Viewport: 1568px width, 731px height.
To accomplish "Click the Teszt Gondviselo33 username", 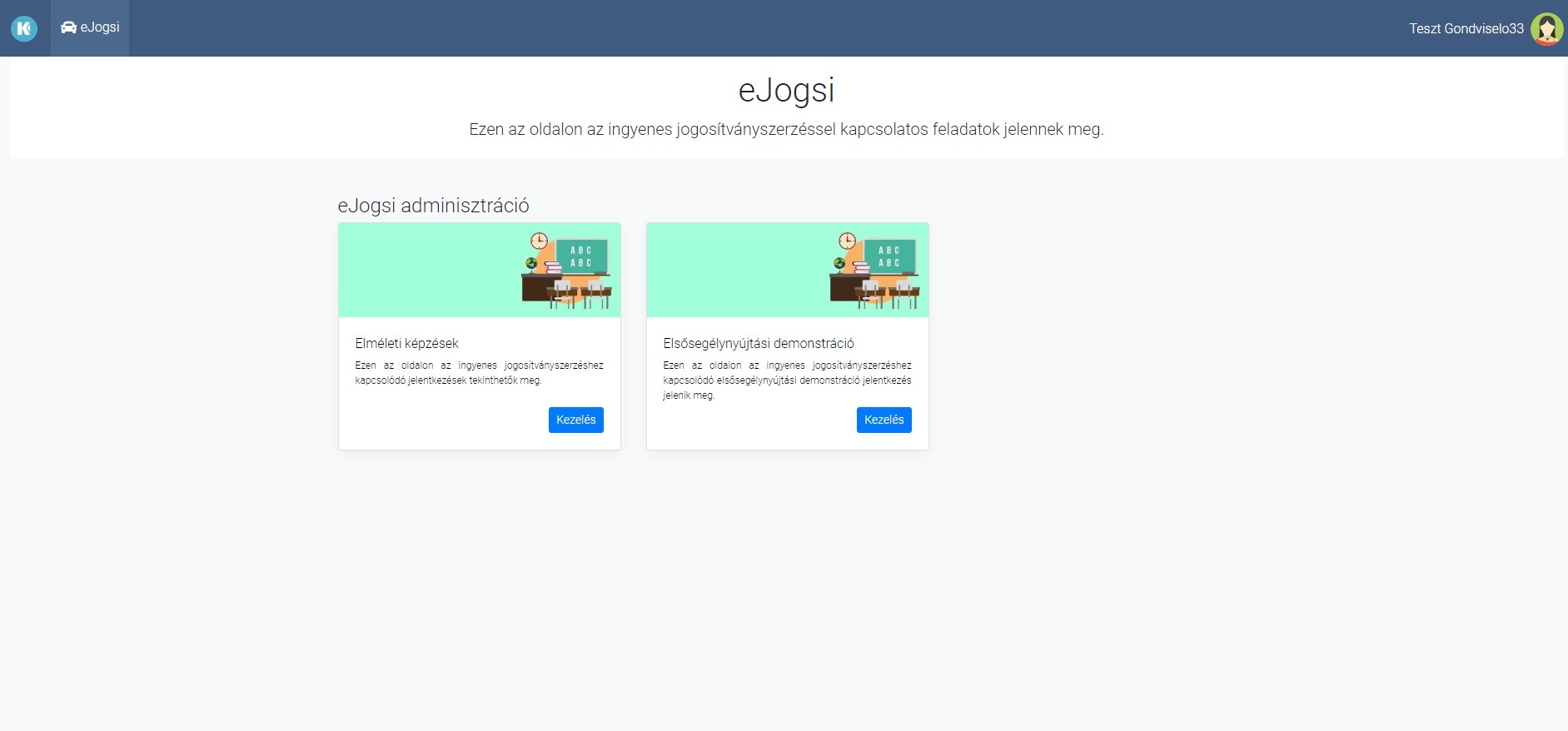I will 1466,28.
